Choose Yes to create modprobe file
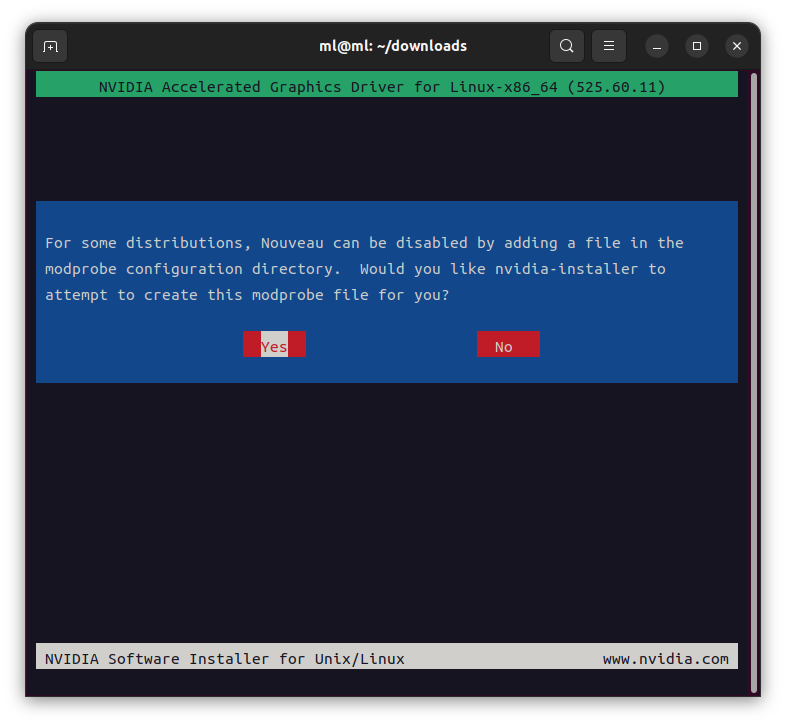Screen dimensions: 786x725 click(274, 344)
